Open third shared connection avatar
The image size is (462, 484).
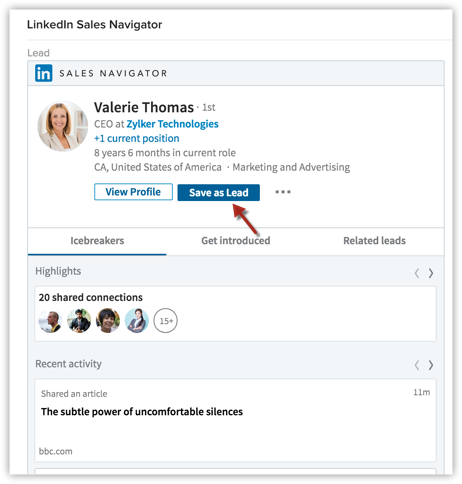(x=108, y=321)
